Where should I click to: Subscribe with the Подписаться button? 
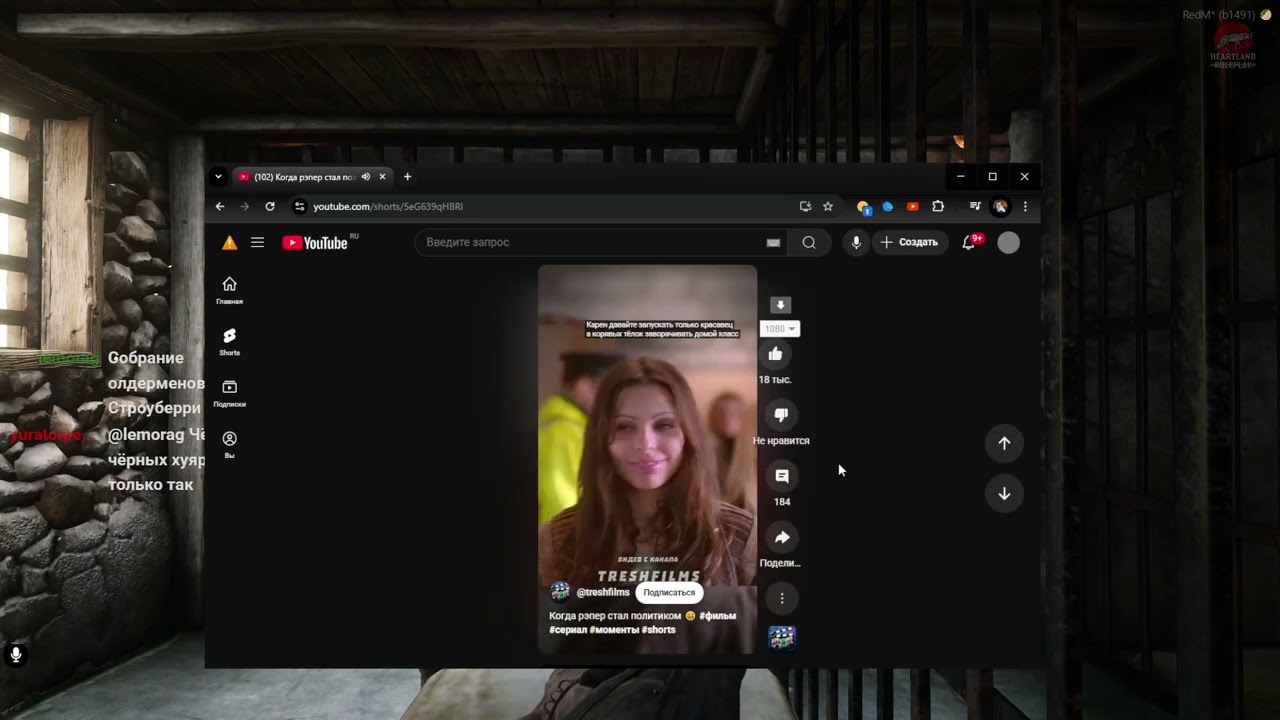(x=669, y=593)
